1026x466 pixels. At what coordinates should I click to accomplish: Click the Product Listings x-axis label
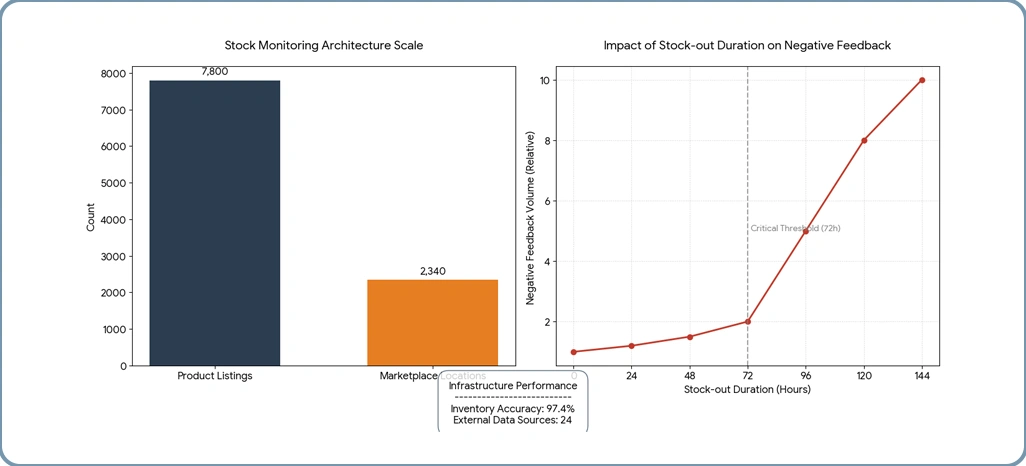coord(214,376)
